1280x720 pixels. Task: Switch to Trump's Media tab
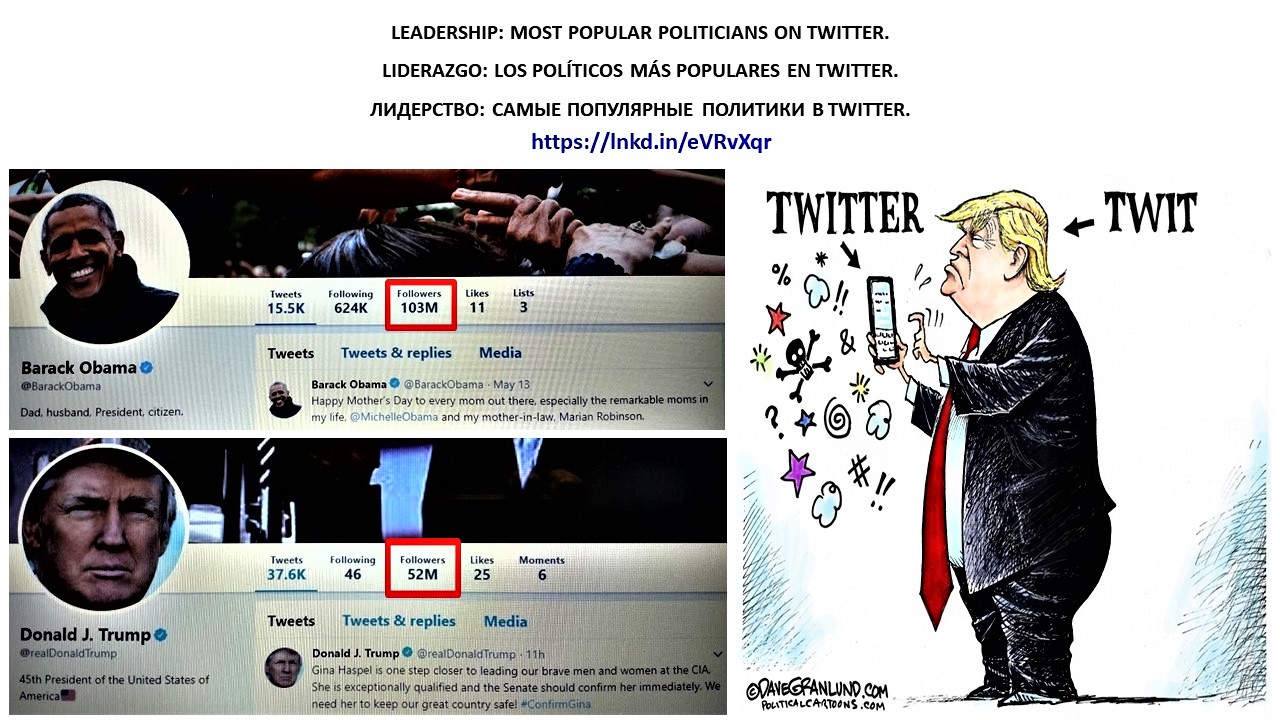[x=505, y=621]
